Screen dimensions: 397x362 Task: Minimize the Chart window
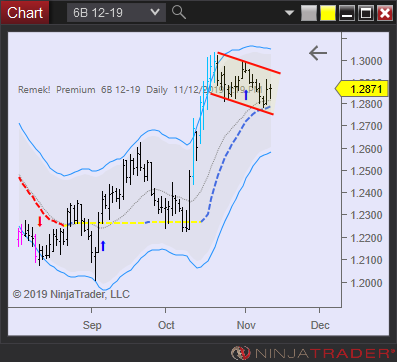coord(347,13)
